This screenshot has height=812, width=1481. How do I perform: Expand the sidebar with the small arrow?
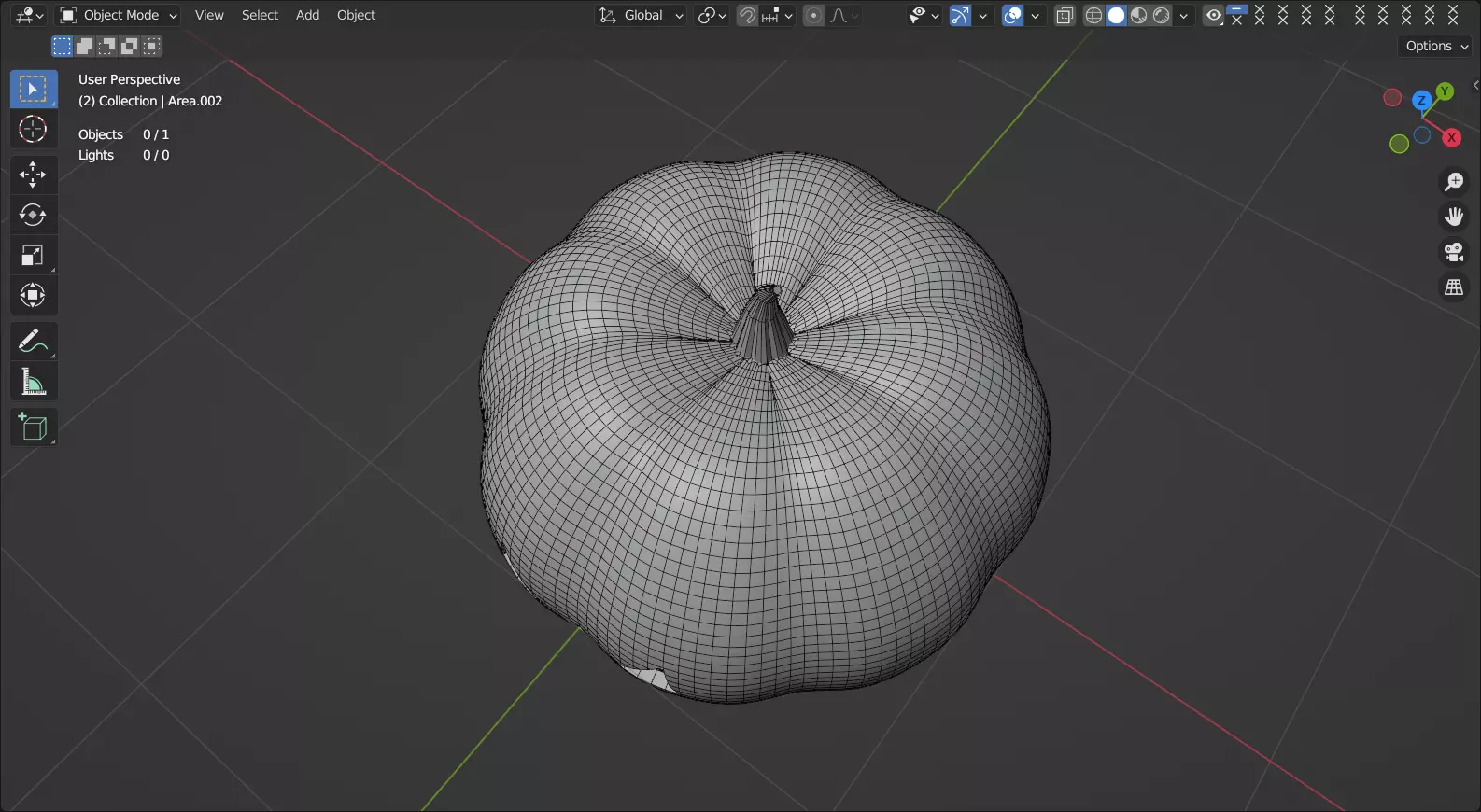coord(1475,85)
